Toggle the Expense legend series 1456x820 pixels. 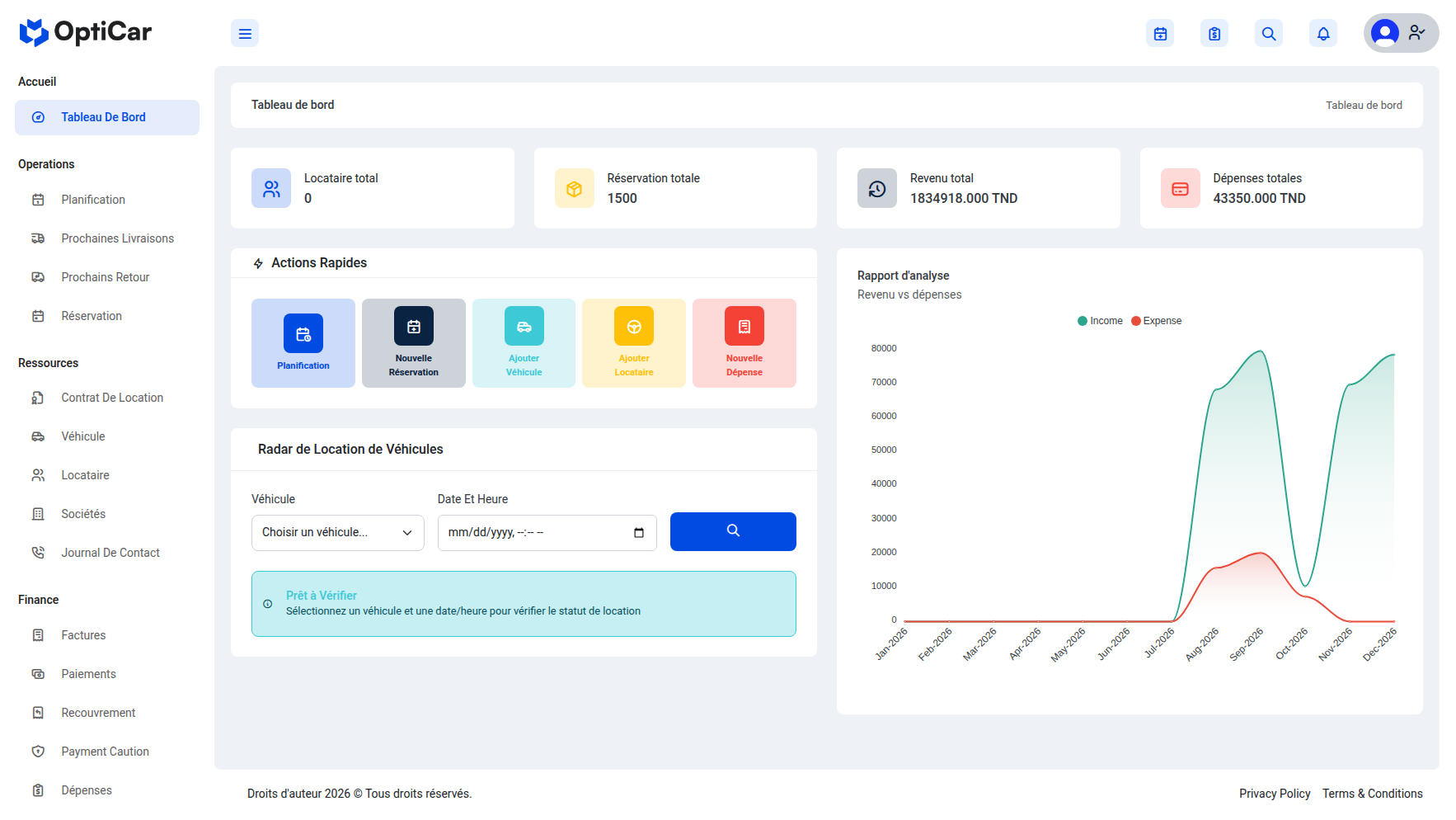click(x=1157, y=321)
